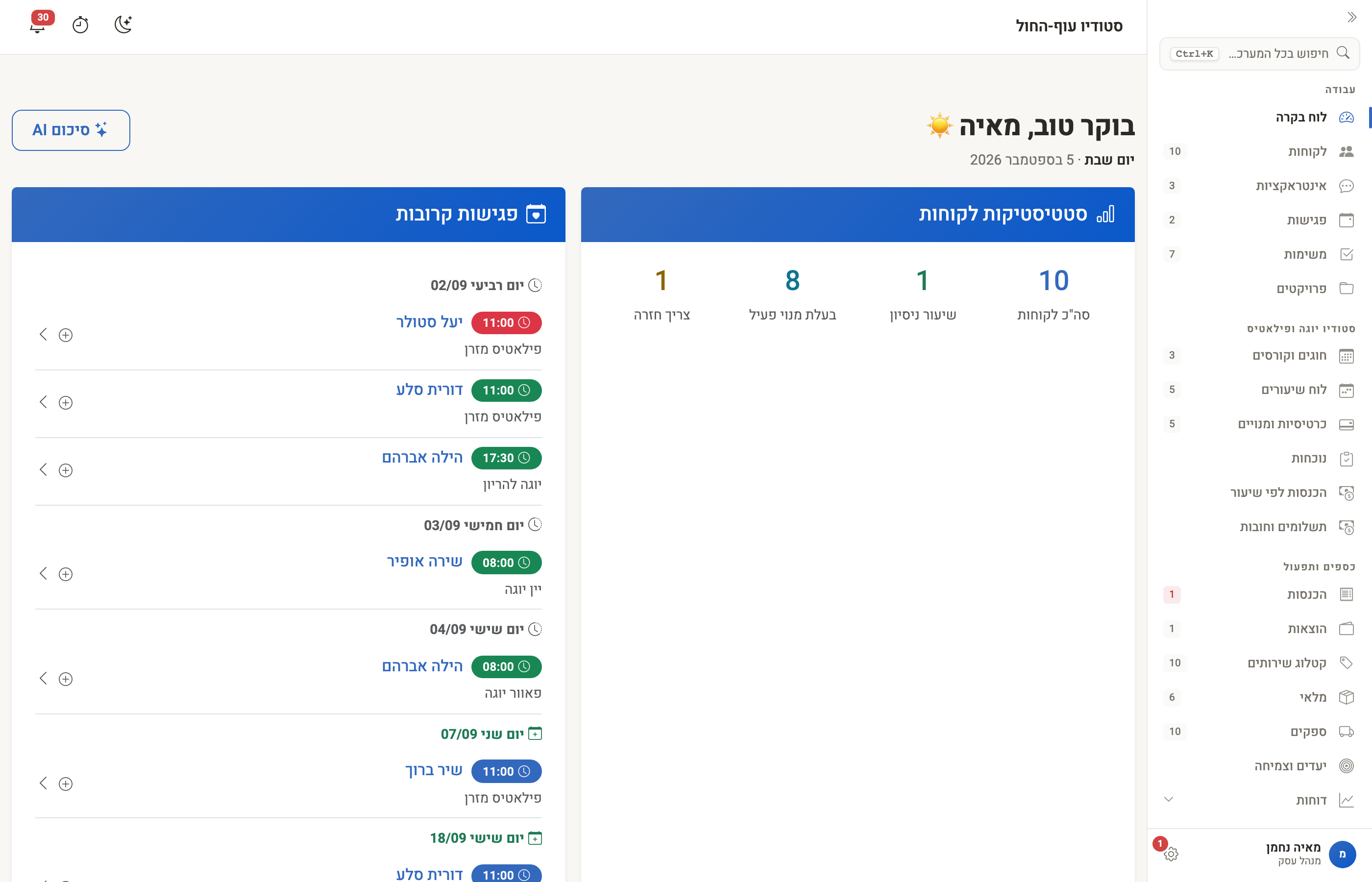This screenshot has width=1372, height=882.
Task: Open AI summary with סיכום AI button
Action: pyautogui.click(x=71, y=130)
